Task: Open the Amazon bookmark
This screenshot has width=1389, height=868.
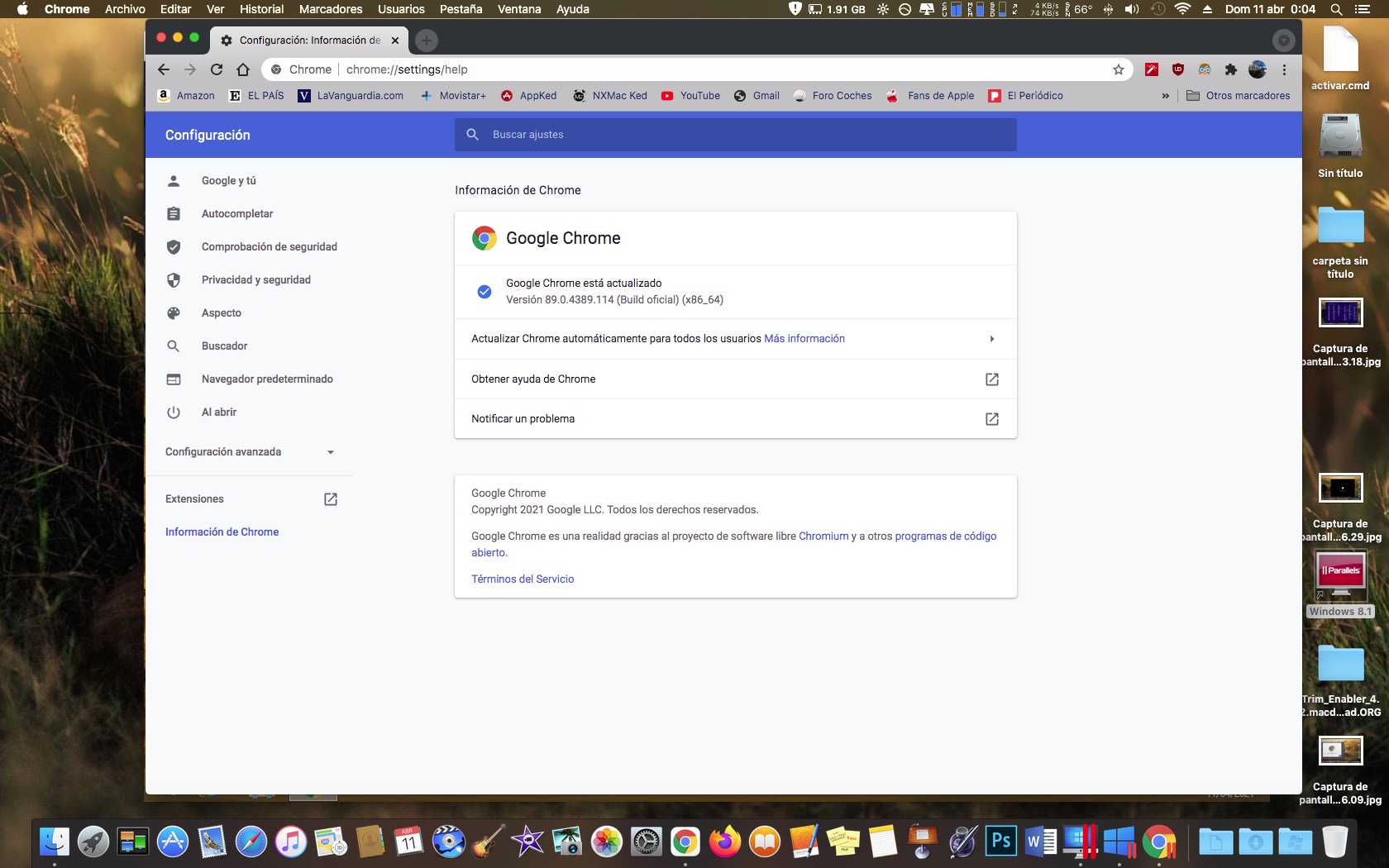Action: [x=186, y=96]
